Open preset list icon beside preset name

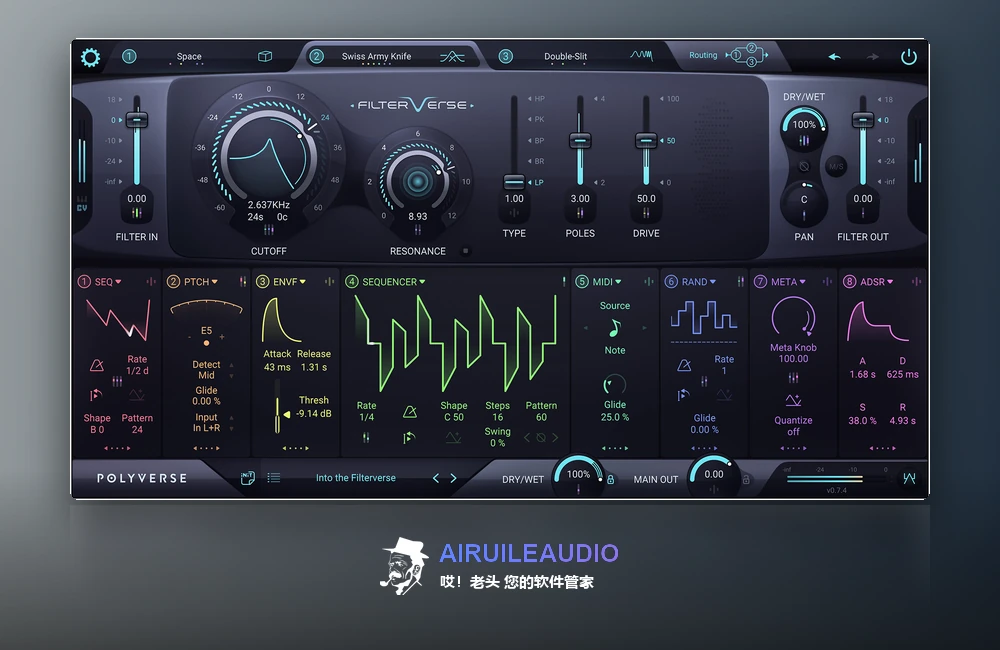pyautogui.click(x=274, y=478)
